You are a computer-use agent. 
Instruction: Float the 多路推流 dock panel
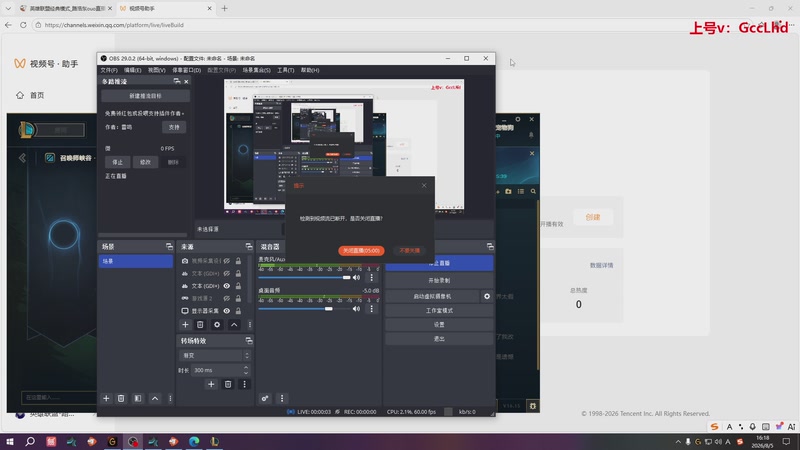click(x=177, y=82)
